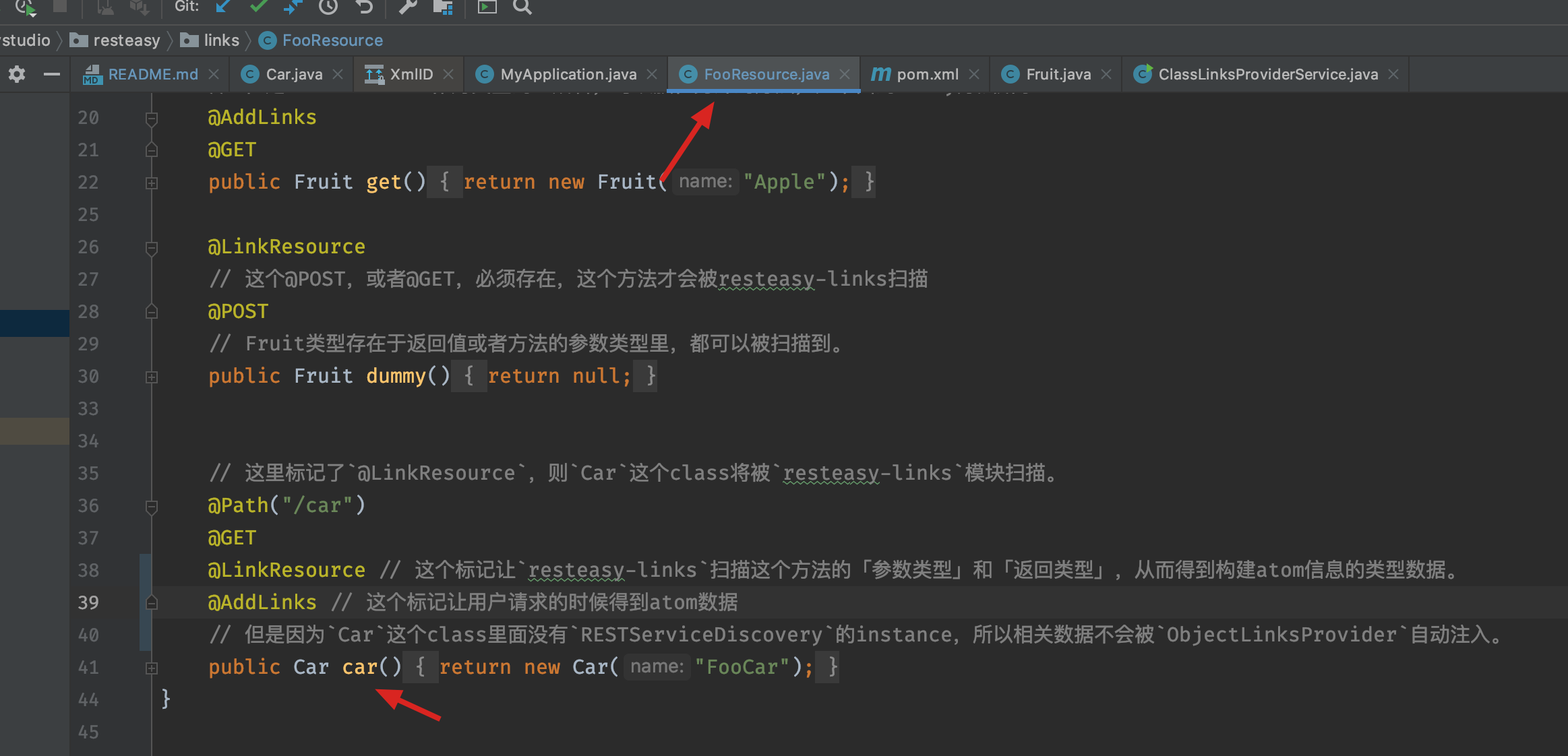Open settings via the wrench icon

tap(408, 7)
